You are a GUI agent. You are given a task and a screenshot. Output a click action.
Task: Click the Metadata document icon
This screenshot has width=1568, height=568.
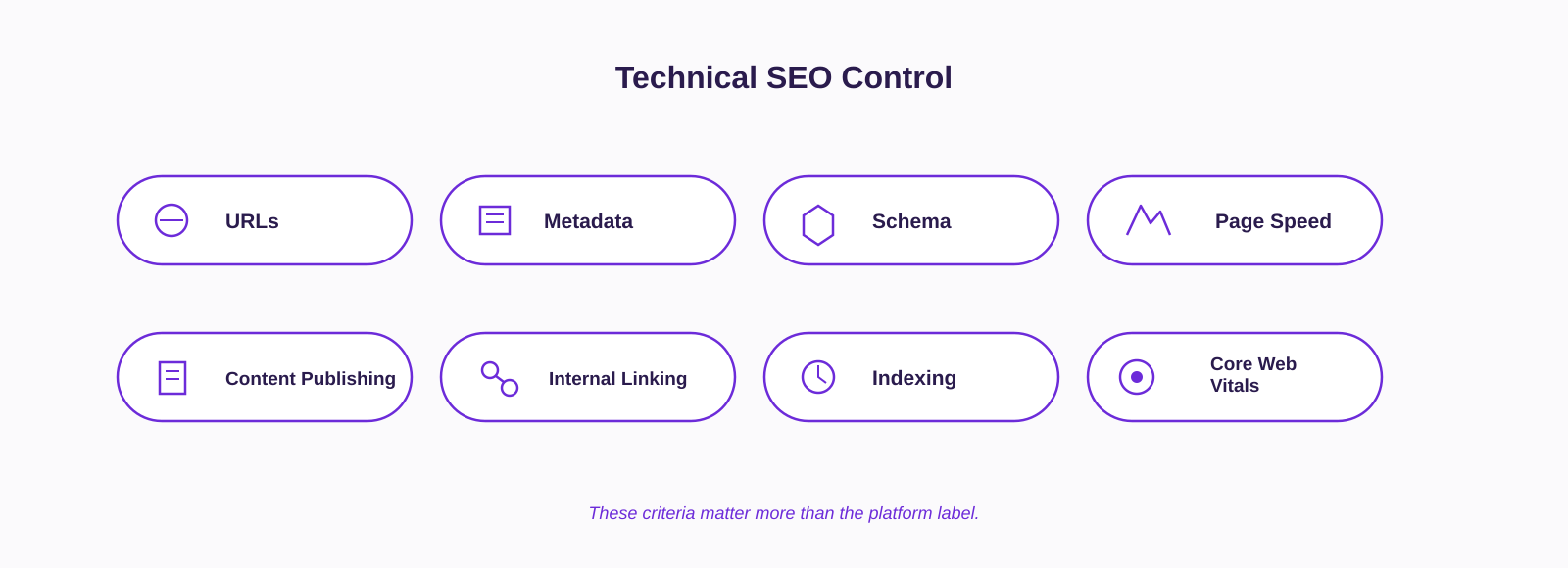tap(495, 220)
